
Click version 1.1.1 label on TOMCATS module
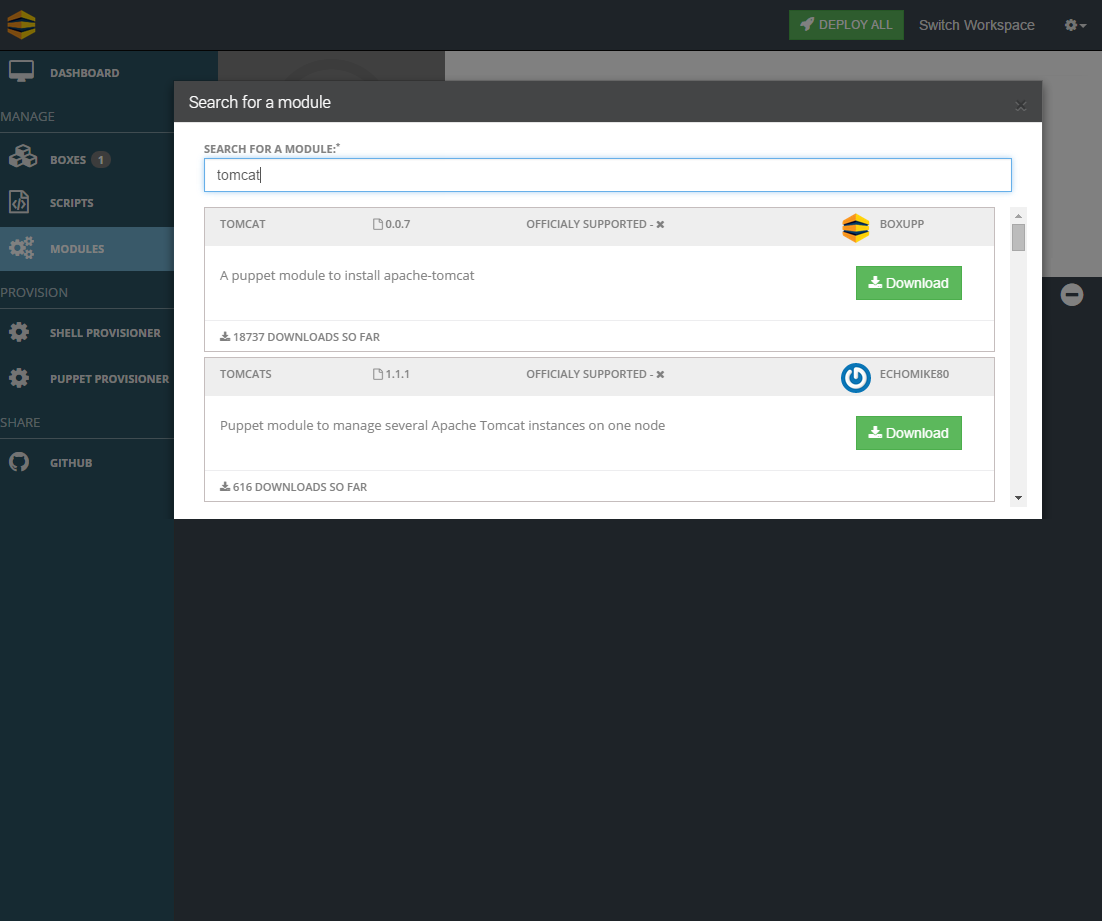pos(397,374)
